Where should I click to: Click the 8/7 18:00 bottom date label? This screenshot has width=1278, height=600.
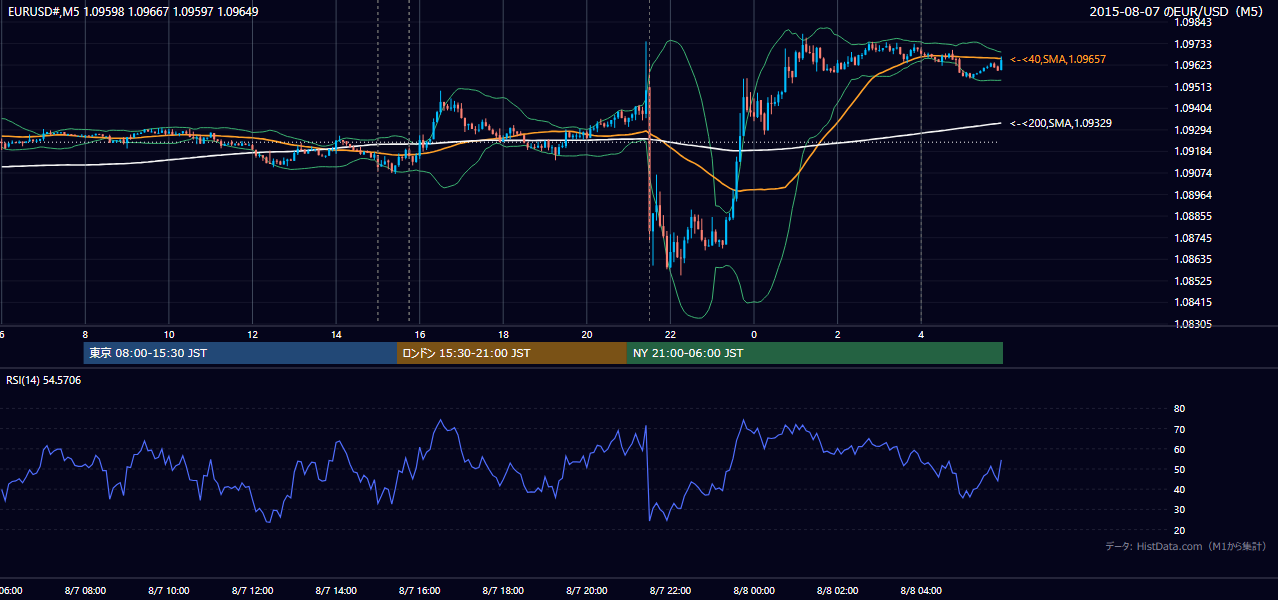click(x=503, y=591)
